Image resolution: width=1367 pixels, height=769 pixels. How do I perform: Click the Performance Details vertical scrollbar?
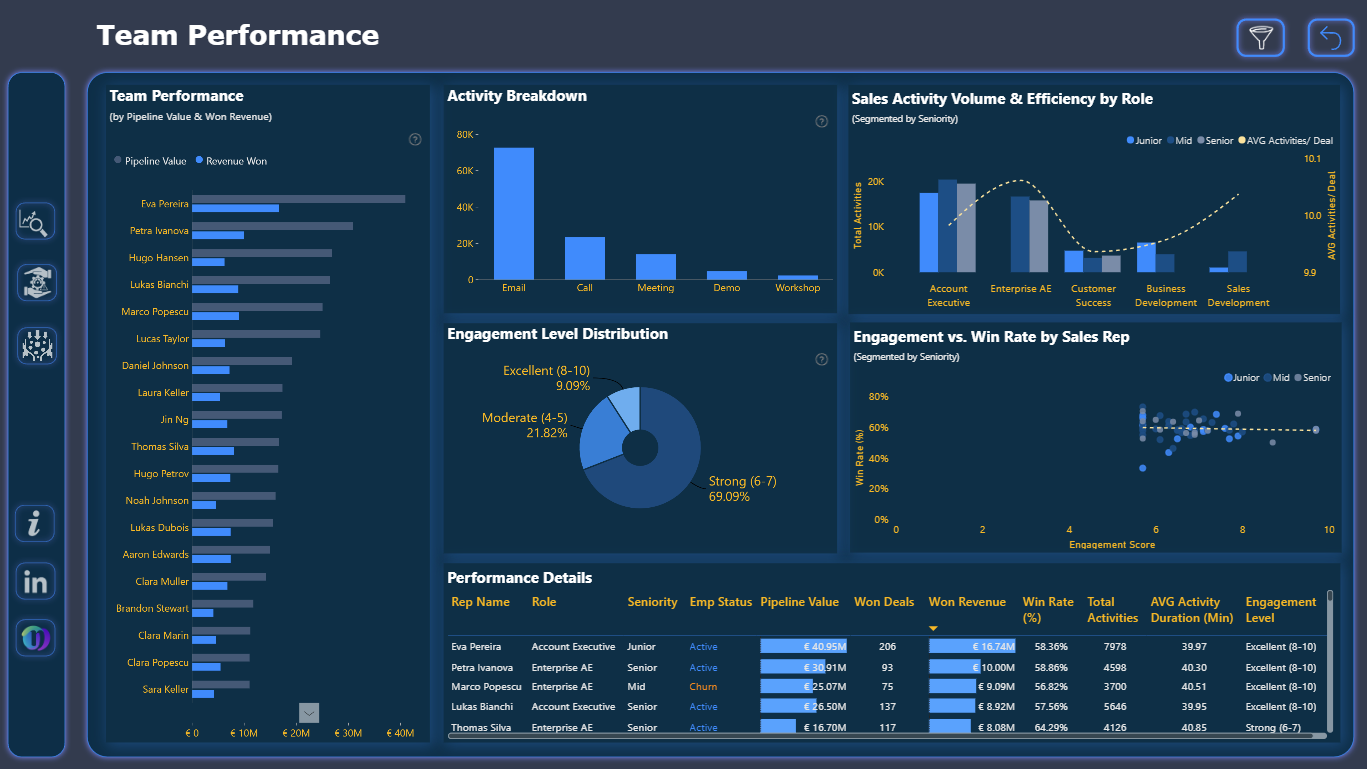1330,660
